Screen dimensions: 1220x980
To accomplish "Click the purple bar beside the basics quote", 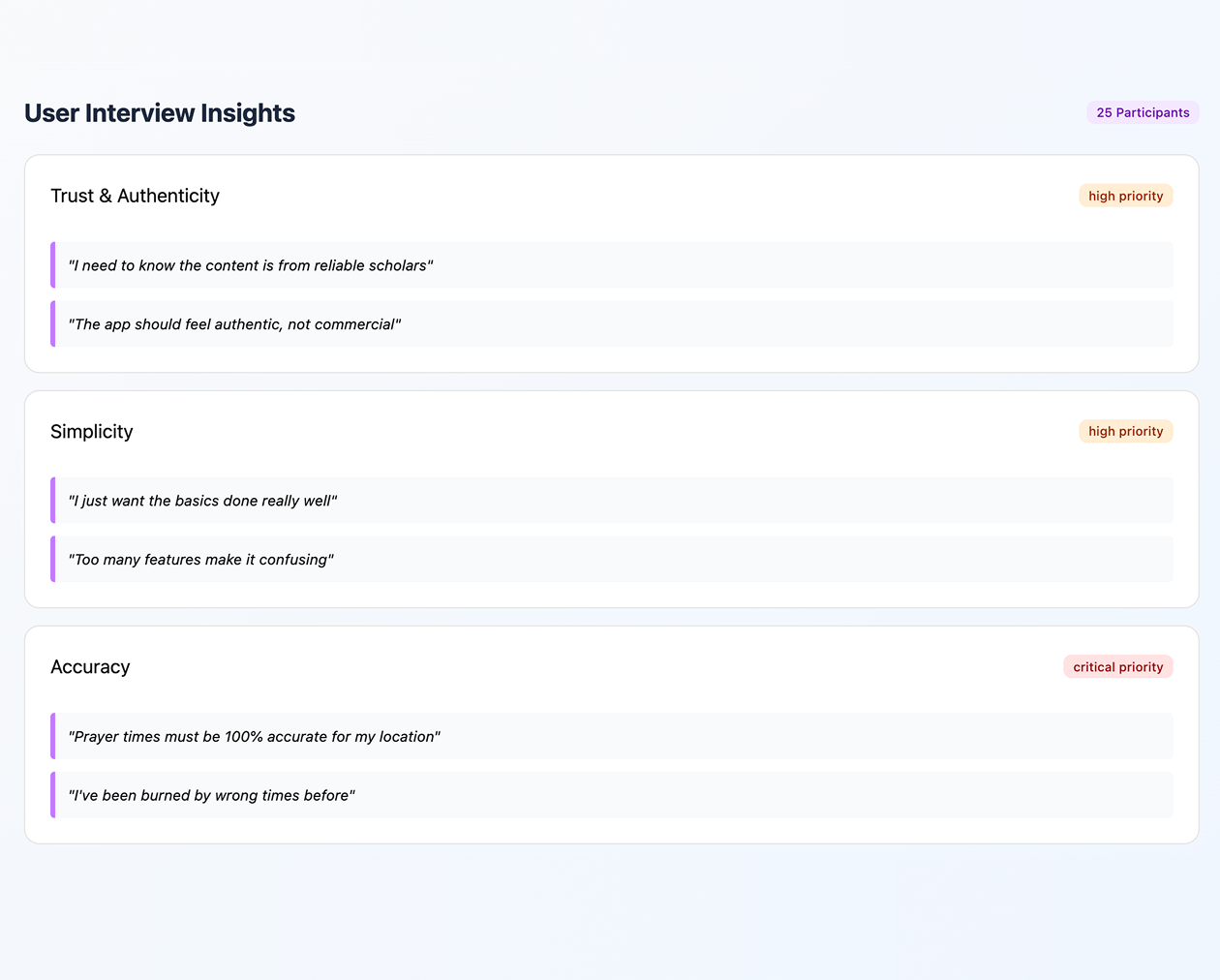I will point(52,501).
